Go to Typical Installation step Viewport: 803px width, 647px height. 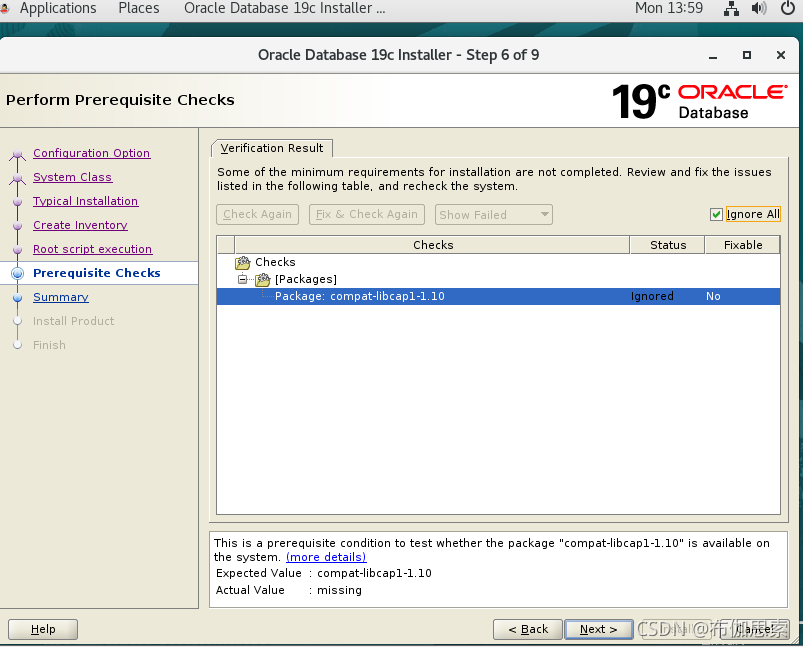tap(86, 201)
